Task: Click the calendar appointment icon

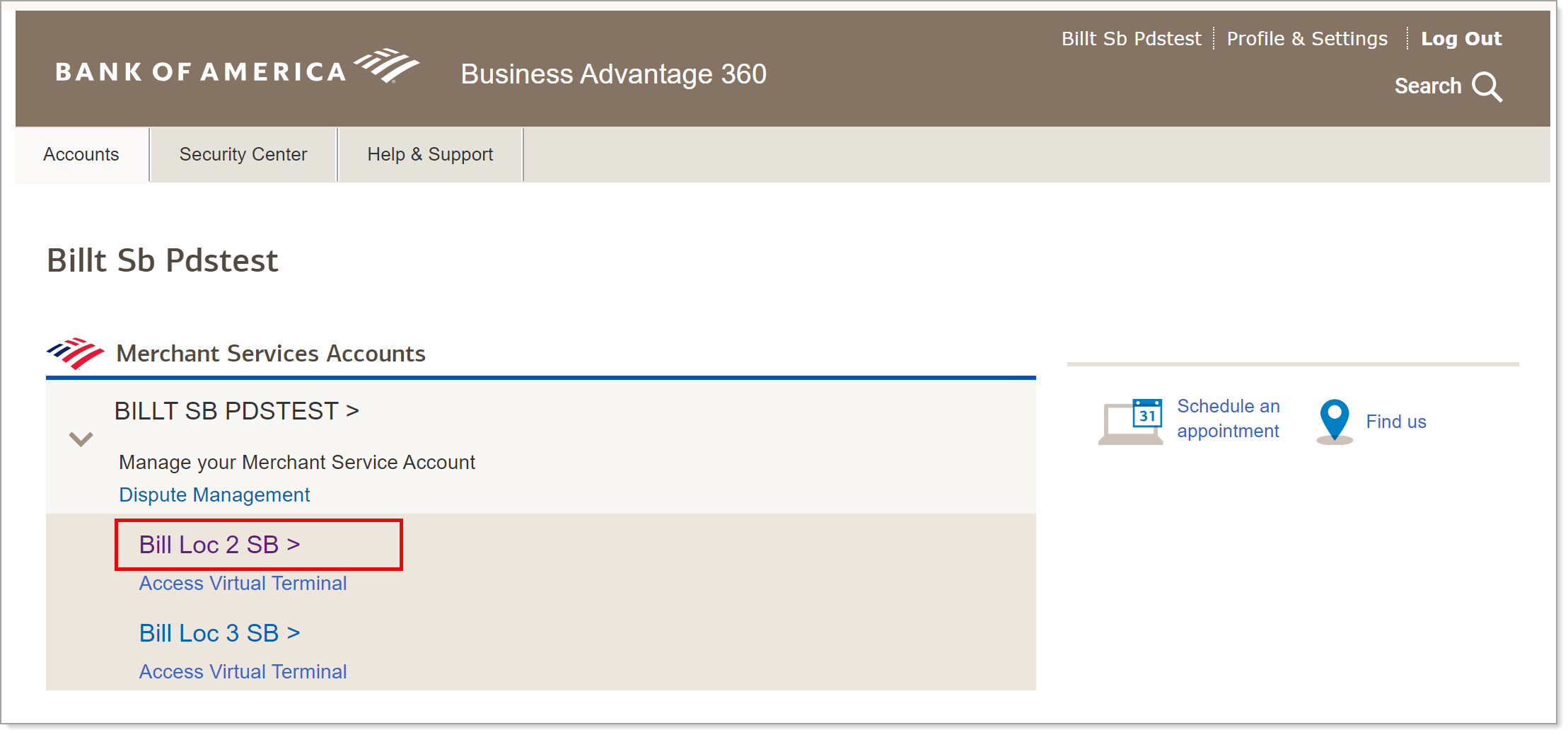Action: click(x=1131, y=421)
